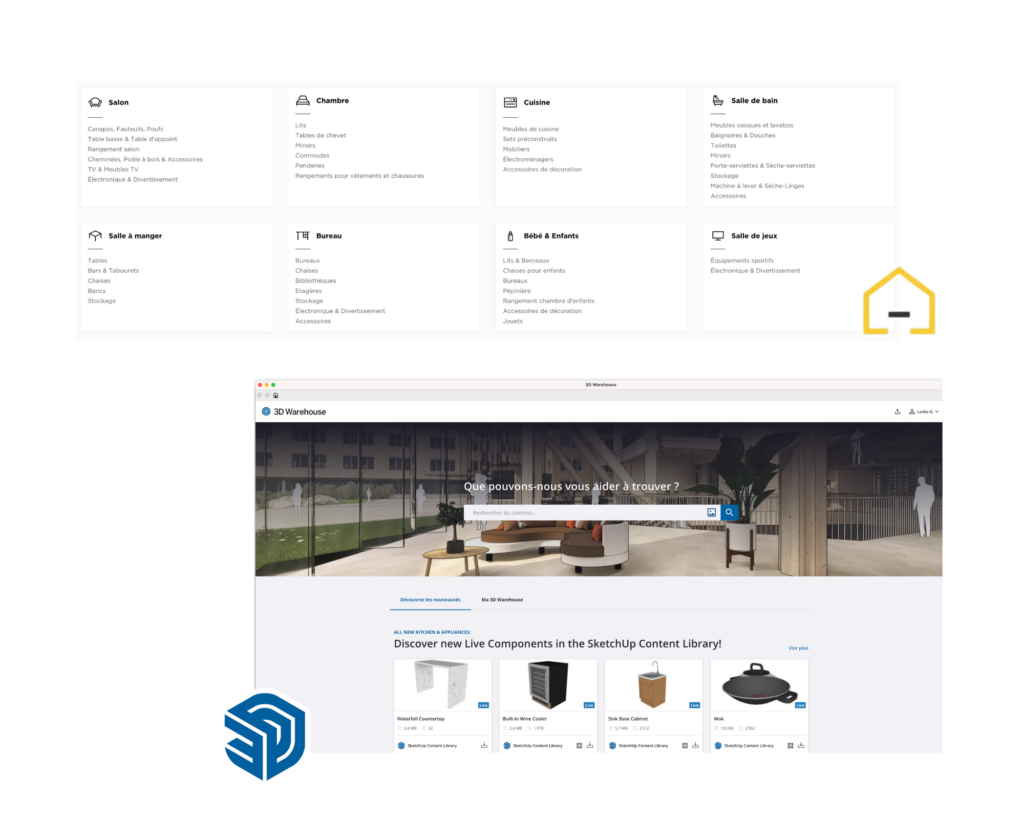Click the Lits & Berceaux link

coord(526,261)
